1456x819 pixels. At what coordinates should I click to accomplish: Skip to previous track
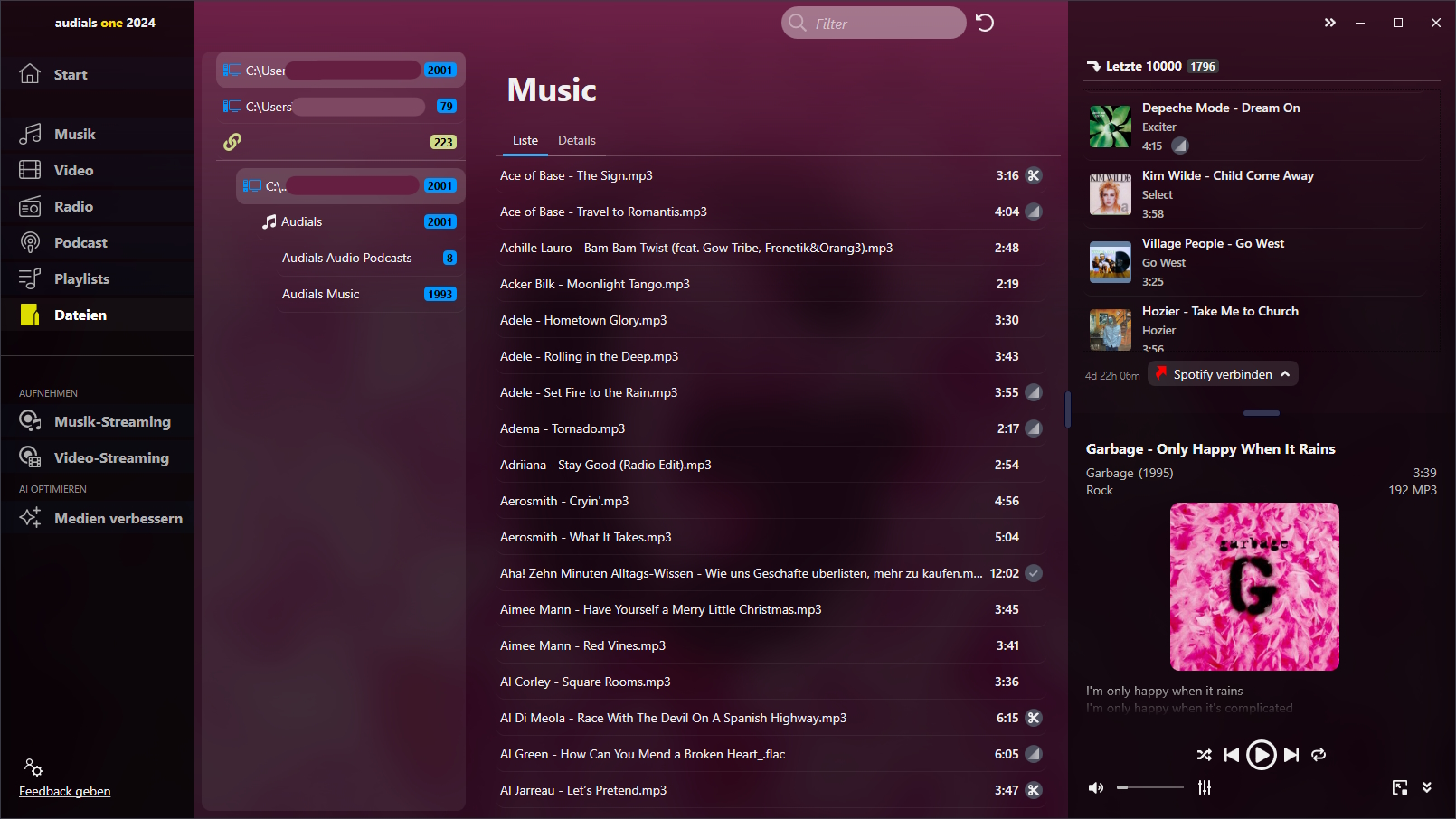[1232, 755]
